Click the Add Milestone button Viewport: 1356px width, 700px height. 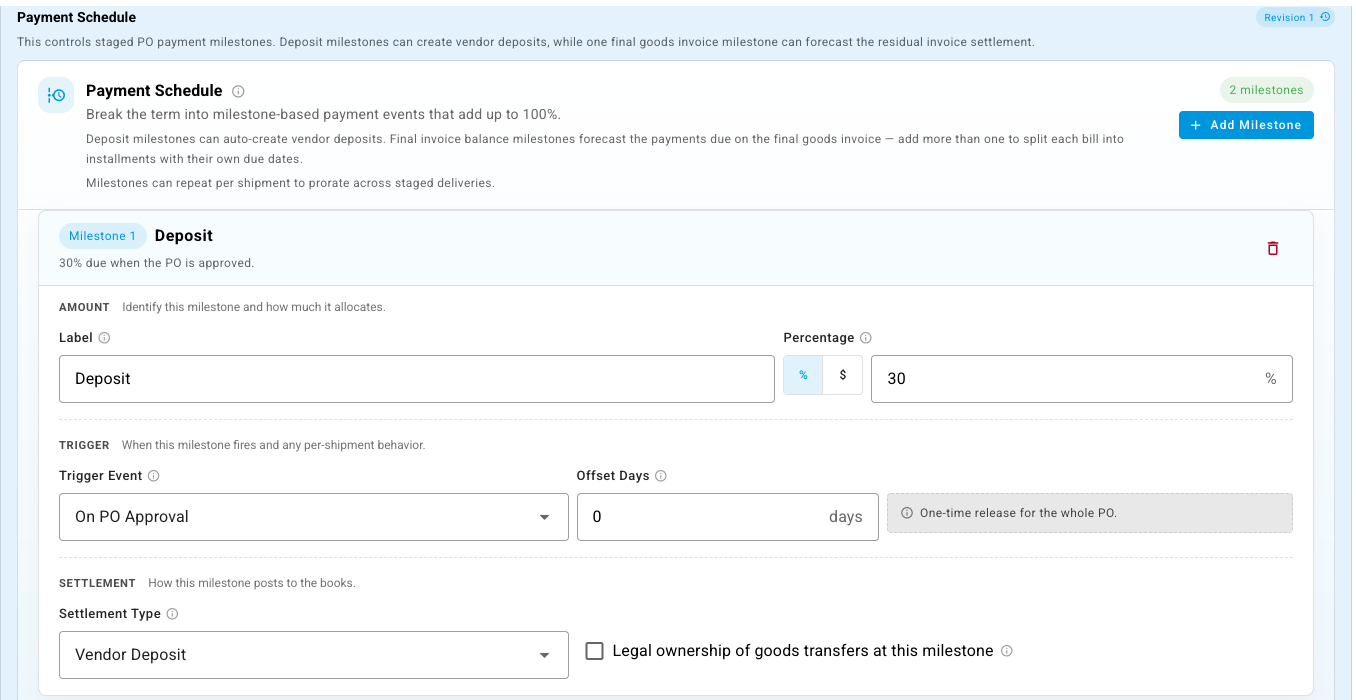[1246, 125]
